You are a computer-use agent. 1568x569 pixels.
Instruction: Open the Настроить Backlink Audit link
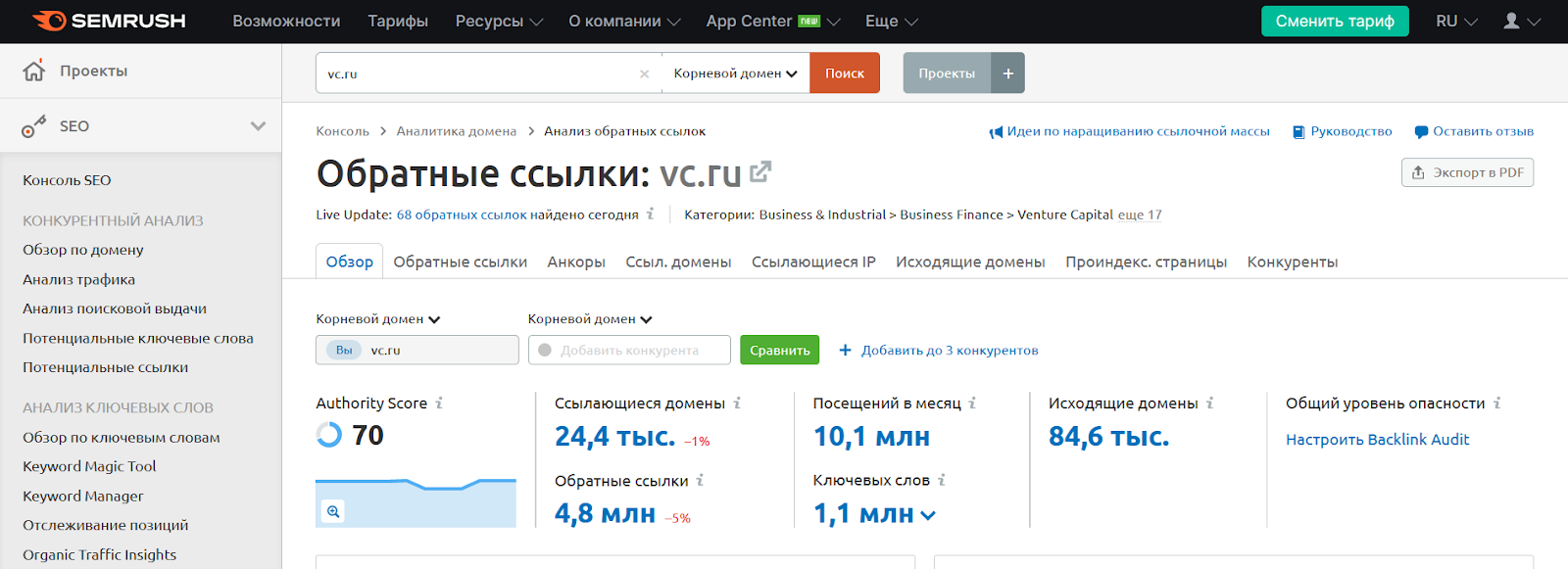click(1377, 440)
